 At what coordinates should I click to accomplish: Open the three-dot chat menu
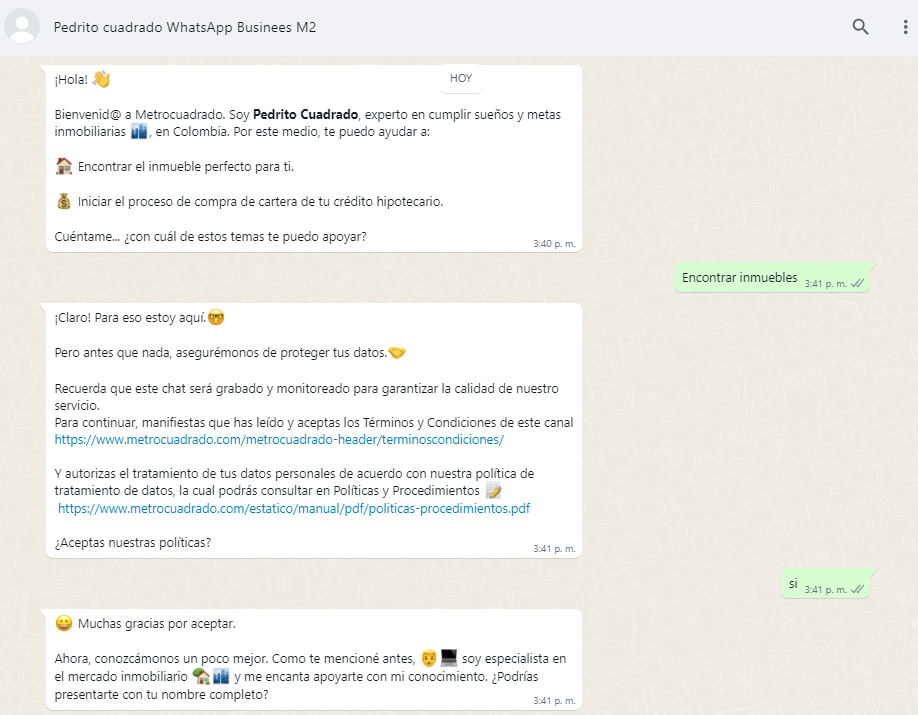pos(905,27)
